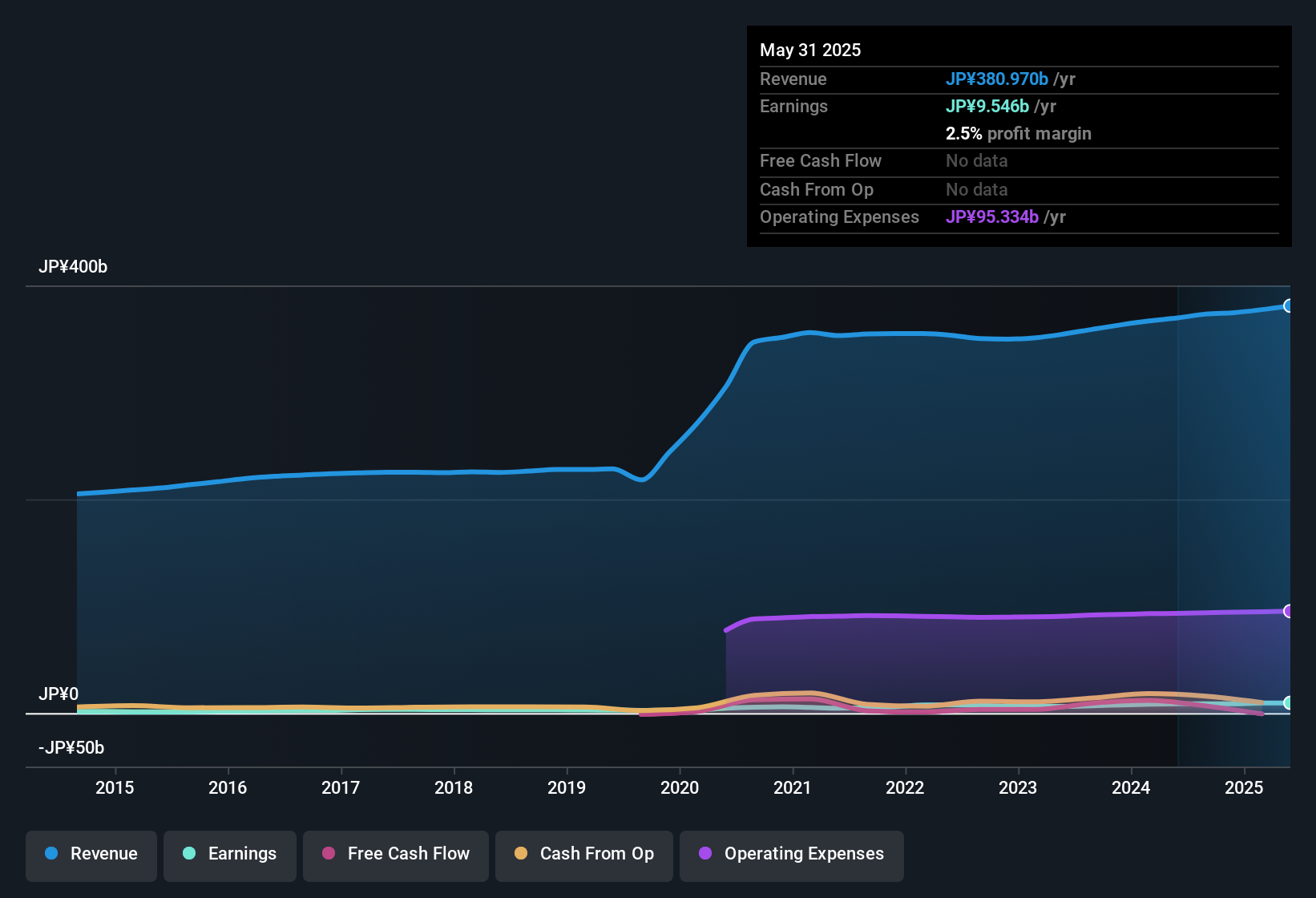This screenshot has height=898, width=1316.
Task: Click the JP¥0 y-axis label
Action: pyautogui.click(x=59, y=694)
